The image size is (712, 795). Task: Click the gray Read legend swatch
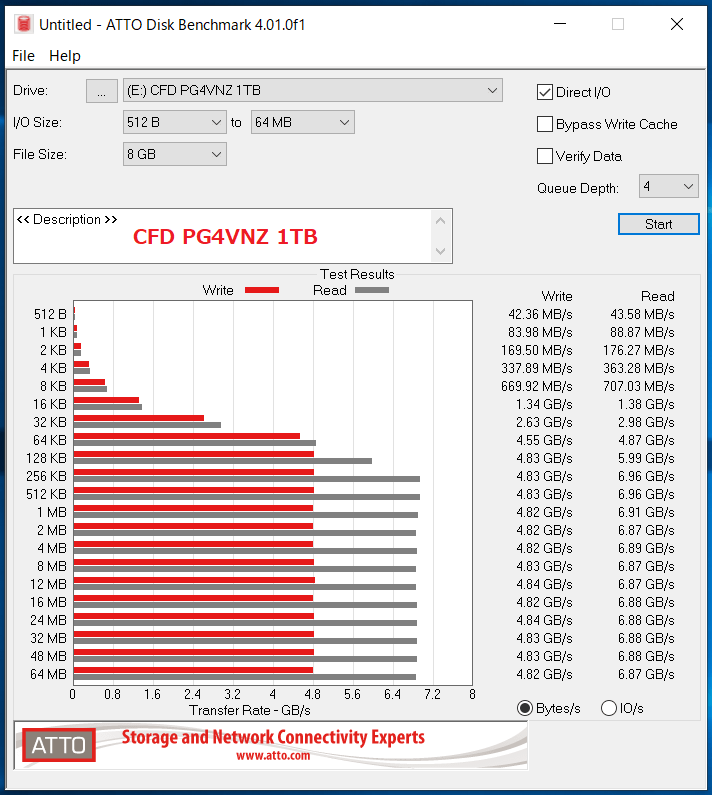tap(372, 290)
